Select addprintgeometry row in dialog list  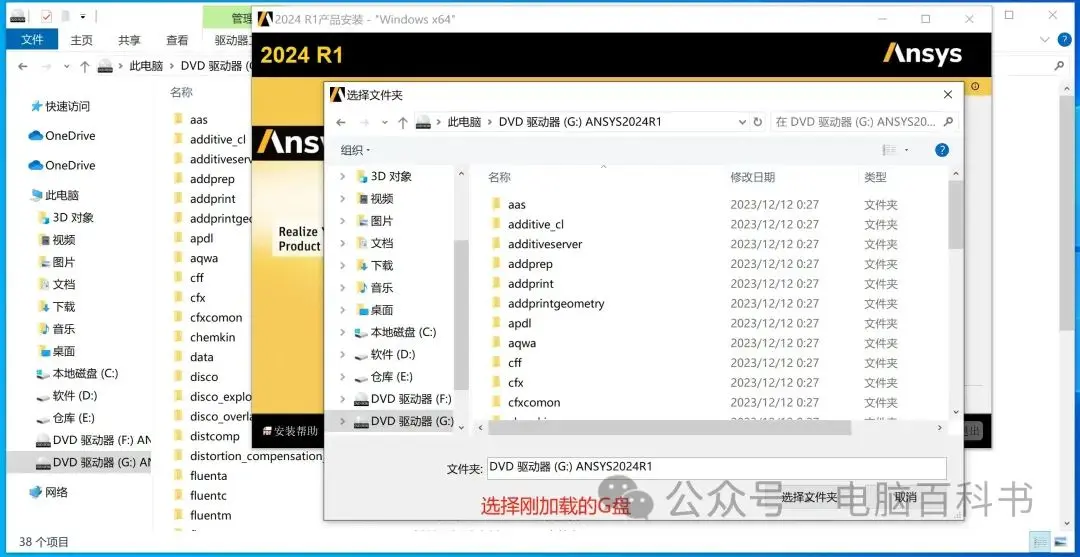(716, 303)
